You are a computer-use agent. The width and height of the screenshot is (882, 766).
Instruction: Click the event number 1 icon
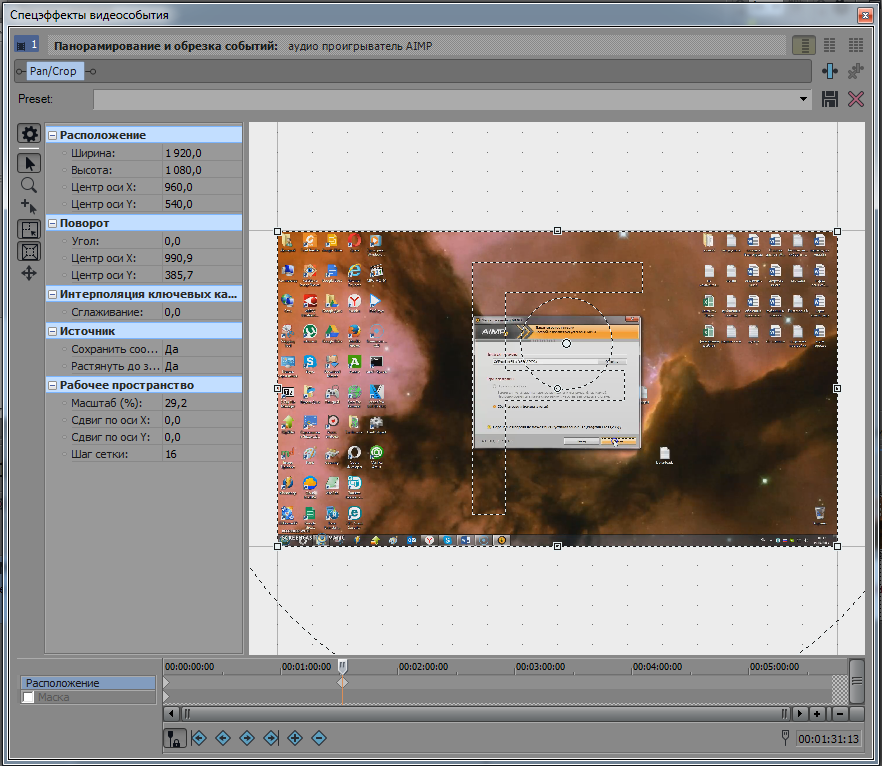click(26, 45)
